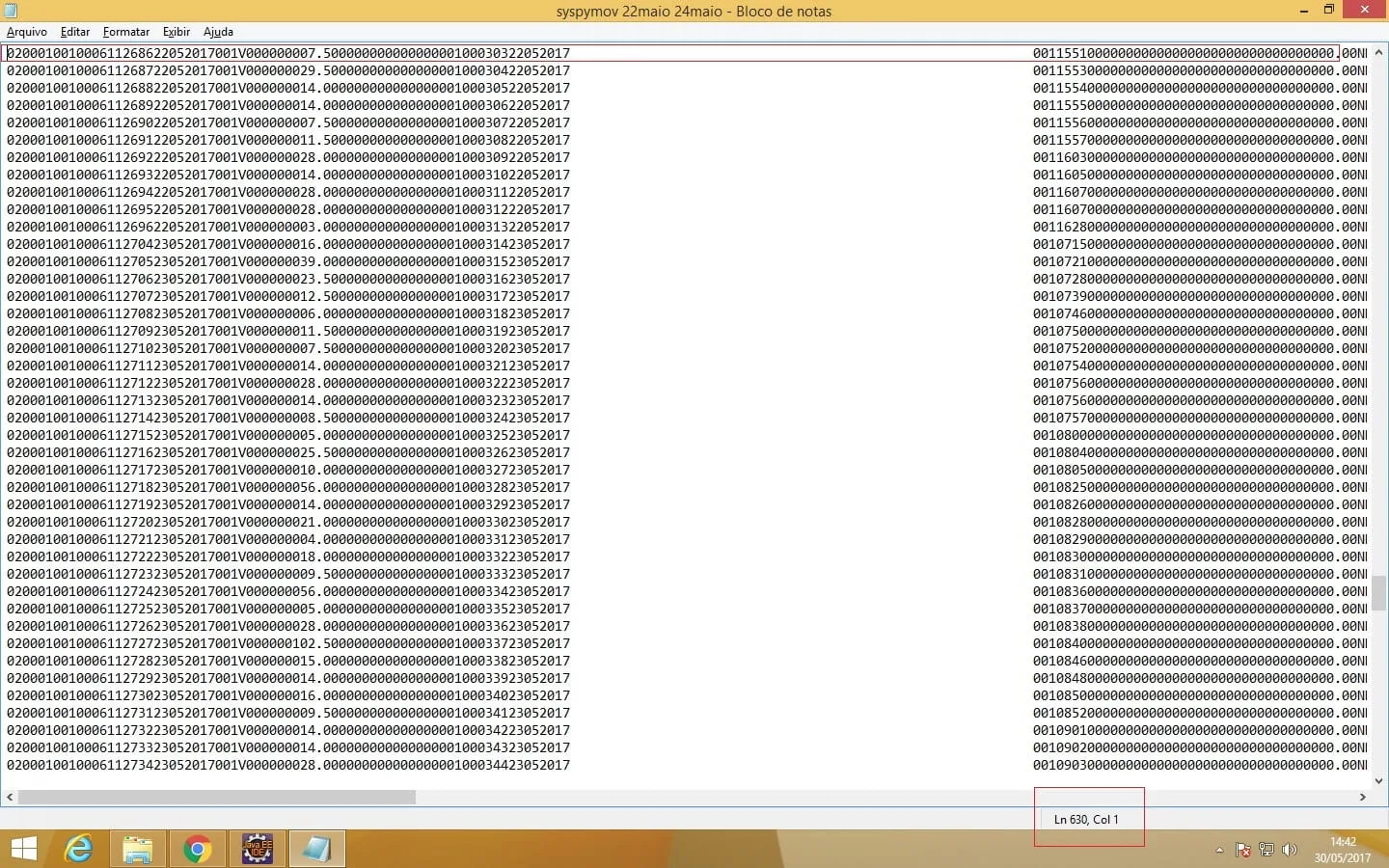Click the line beginning "0200010010006112704"

pos(687,244)
